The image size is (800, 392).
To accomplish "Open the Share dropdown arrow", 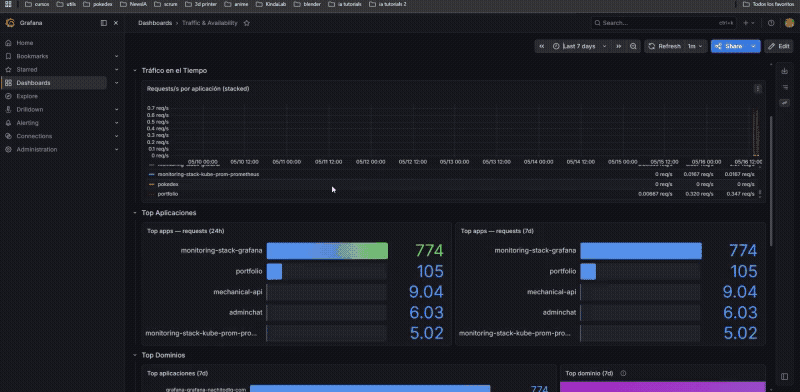I will tap(753, 46).
